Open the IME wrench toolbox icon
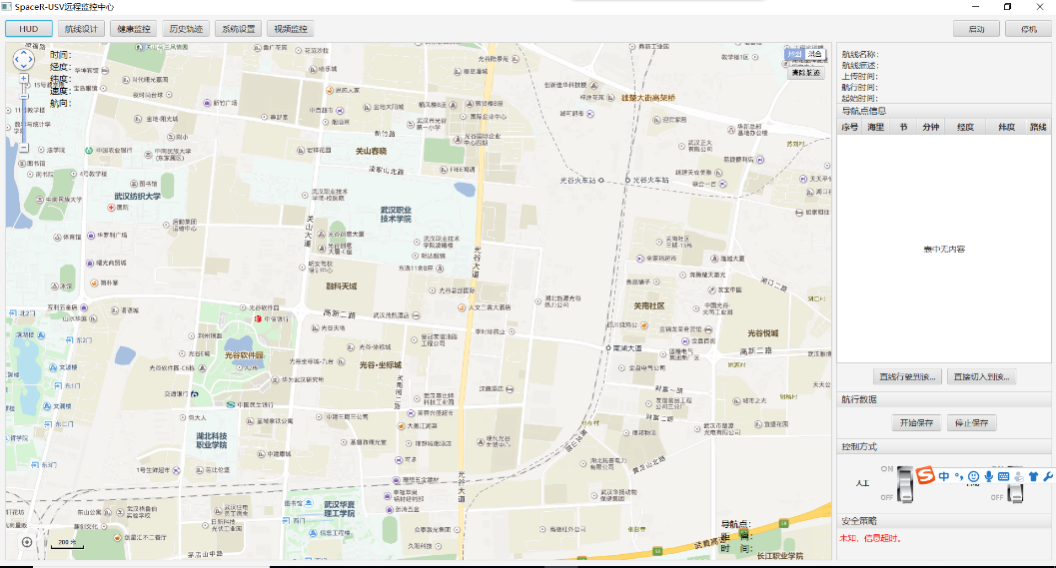The width and height of the screenshot is (1056, 568). coord(1048,476)
